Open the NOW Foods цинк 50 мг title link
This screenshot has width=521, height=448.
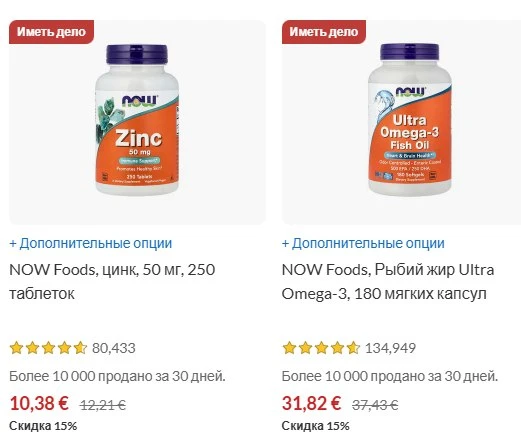pyautogui.click(x=112, y=282)
